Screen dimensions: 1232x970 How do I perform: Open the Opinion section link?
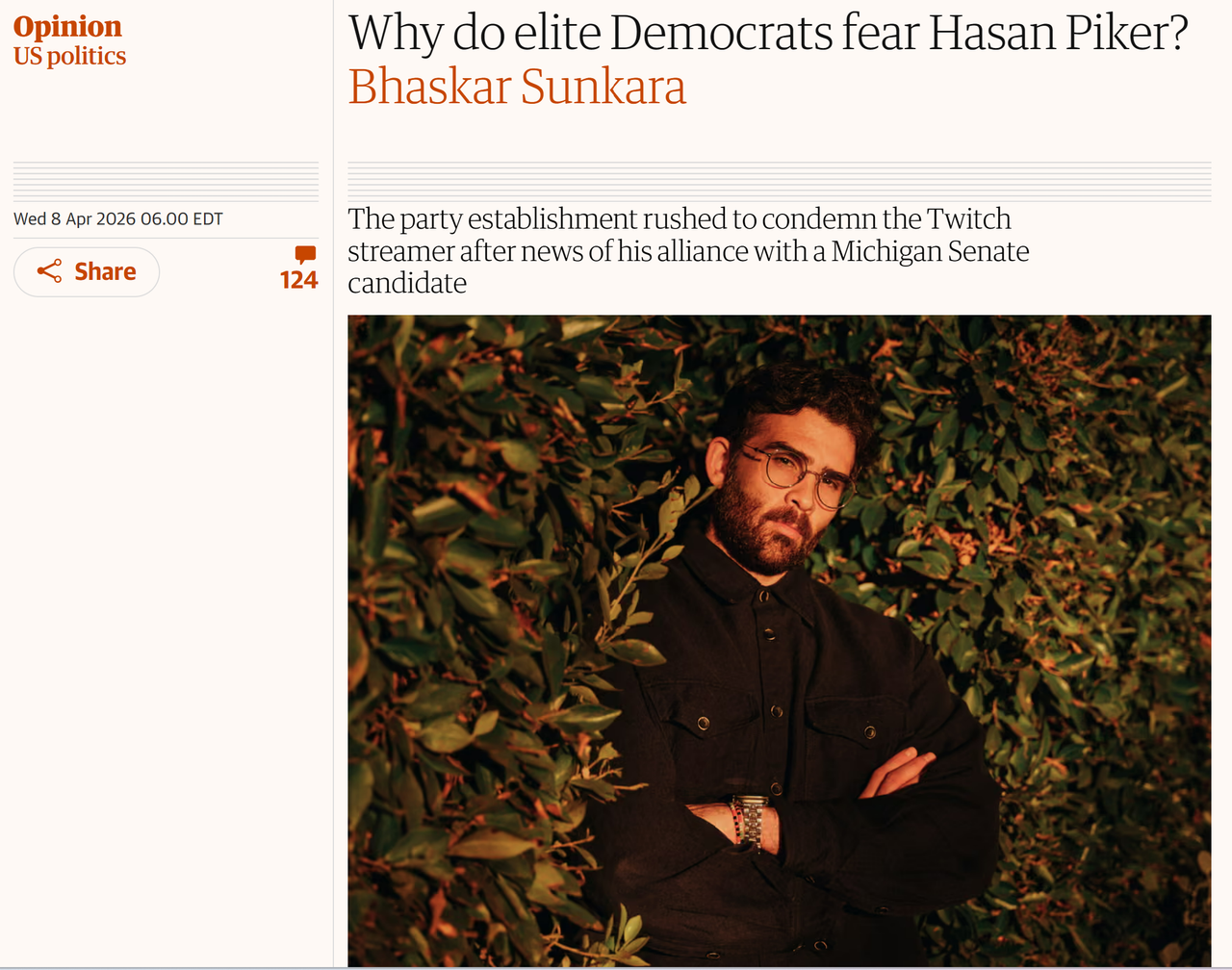[x=67, y=26]
